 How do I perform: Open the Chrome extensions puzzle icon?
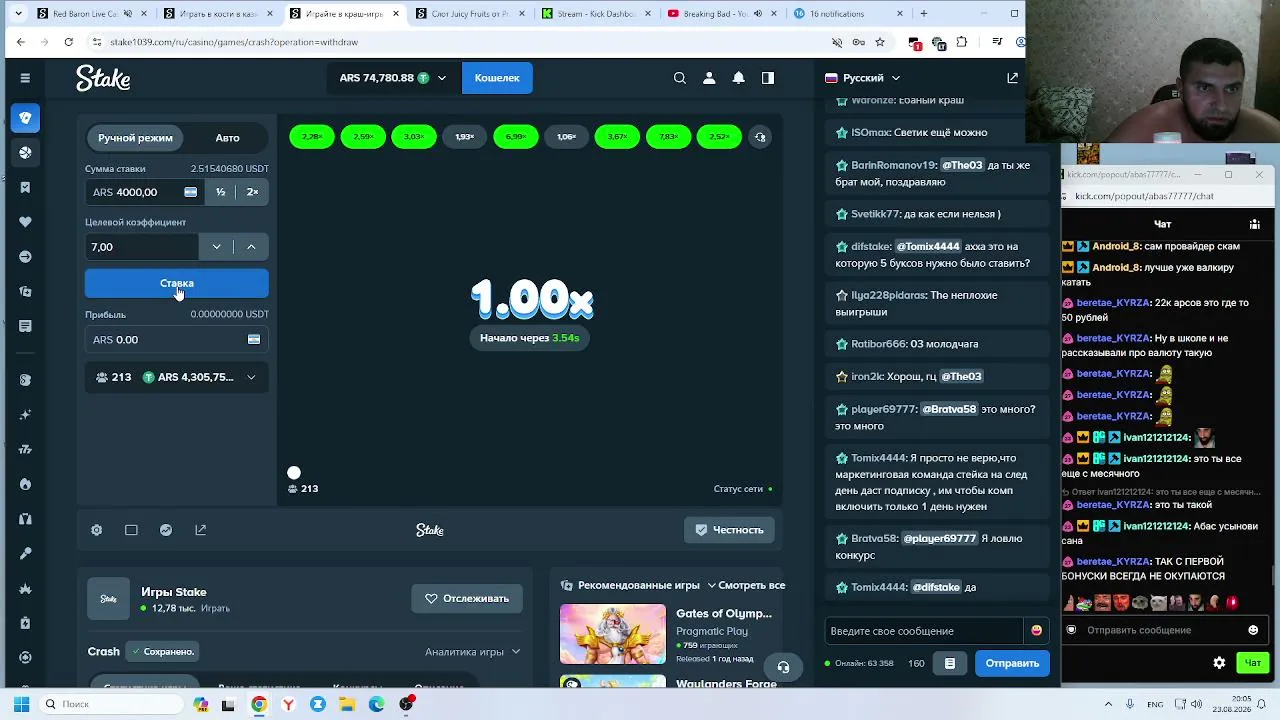click(962, 42)
